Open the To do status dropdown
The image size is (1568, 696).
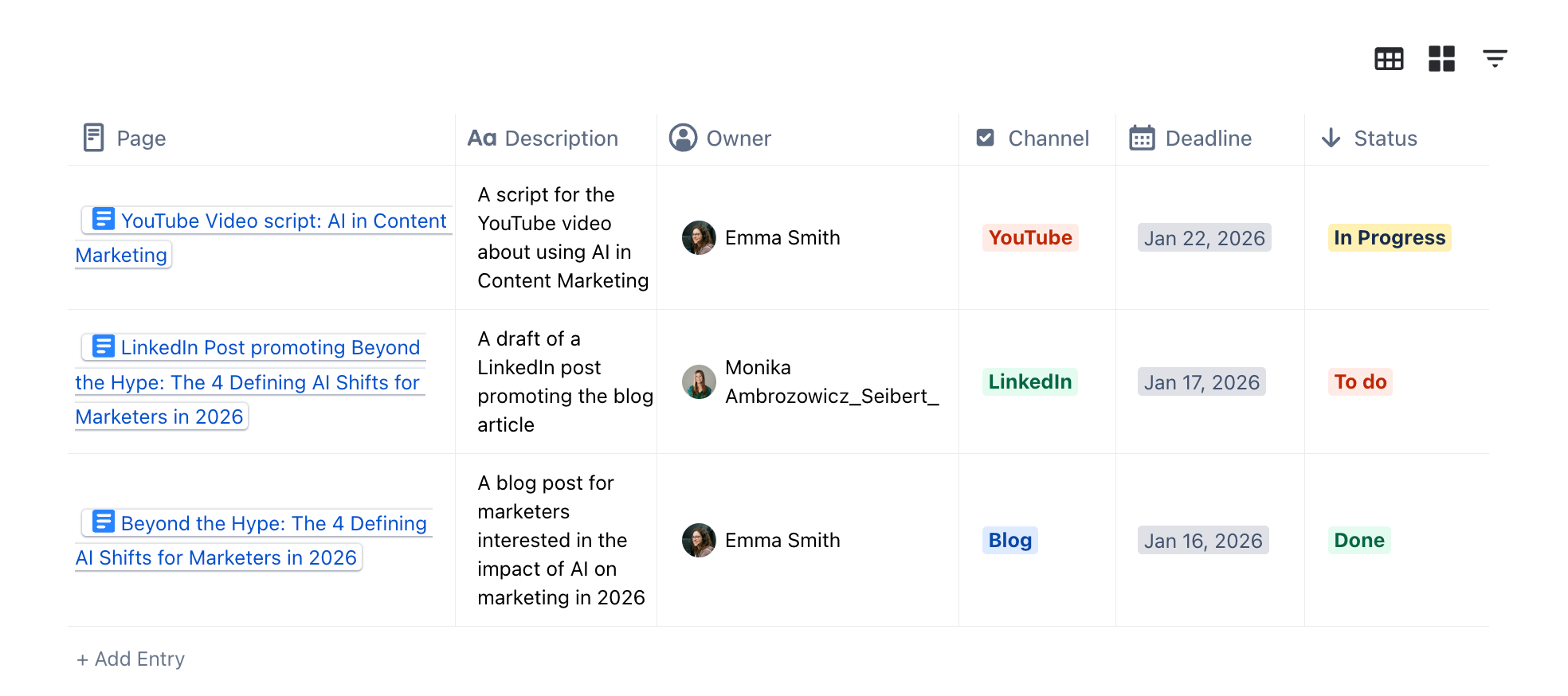(1360, 381)
